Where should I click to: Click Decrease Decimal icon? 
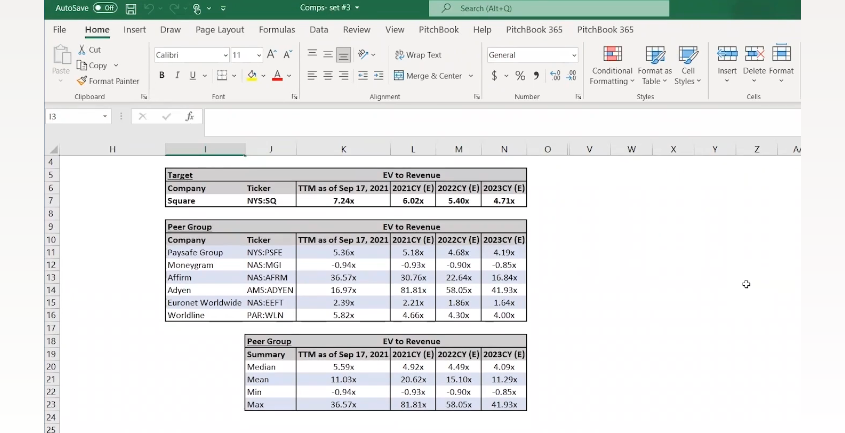click(572, 76)
